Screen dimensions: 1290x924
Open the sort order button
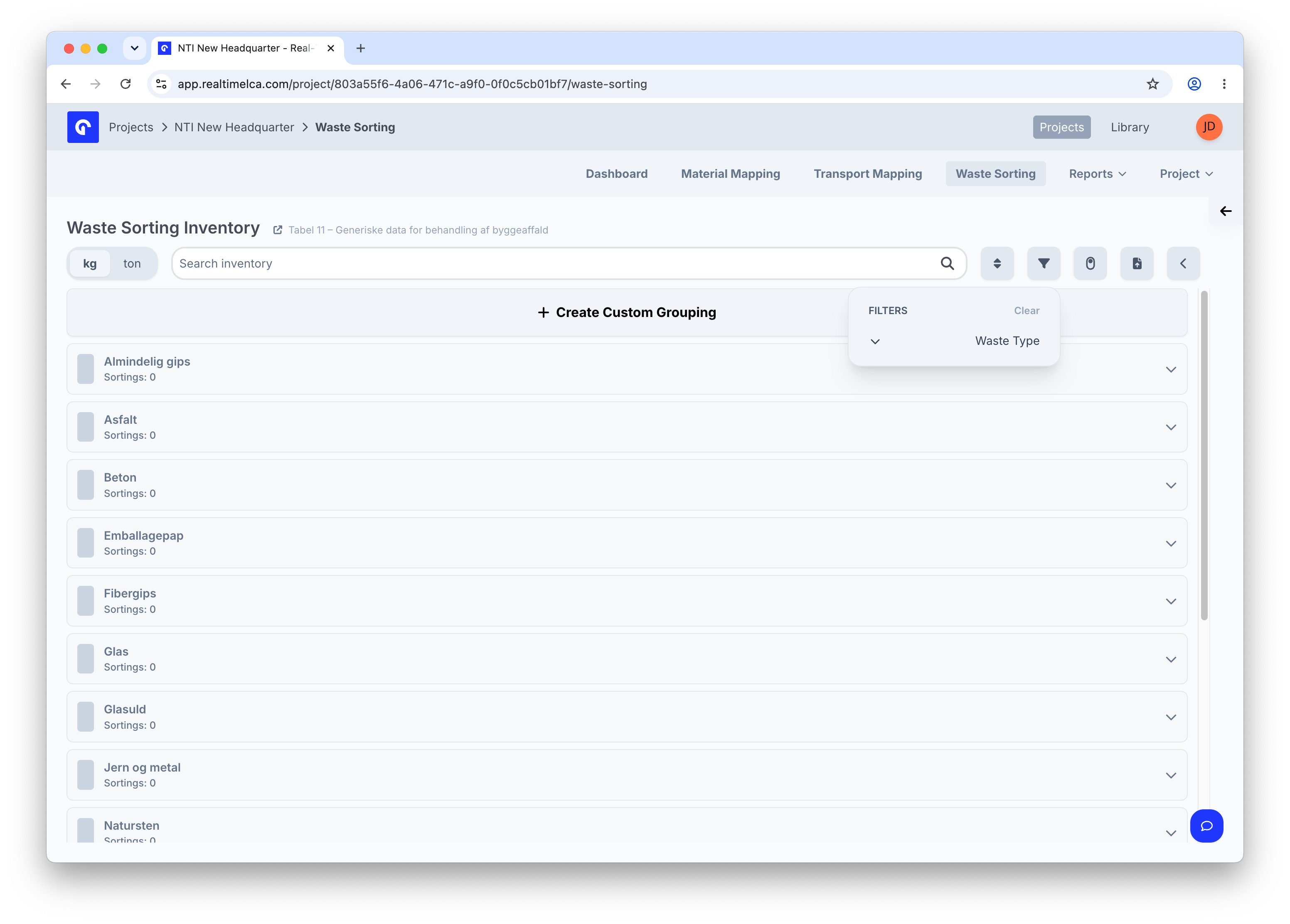[997, 263]
